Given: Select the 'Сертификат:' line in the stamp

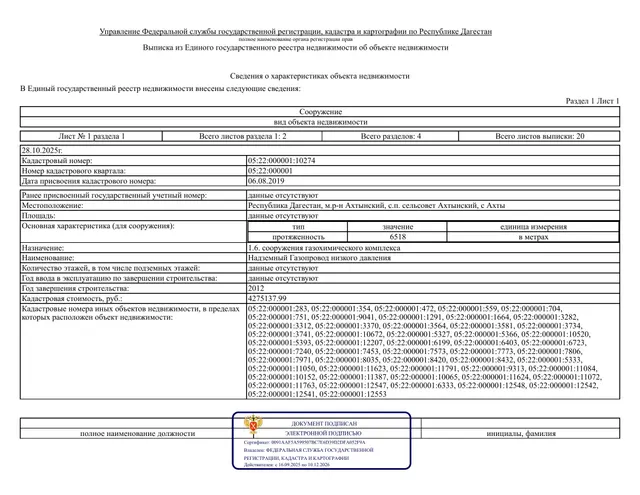Looking at the screenshot, I should pyautogui.click(x=304, y=442).
